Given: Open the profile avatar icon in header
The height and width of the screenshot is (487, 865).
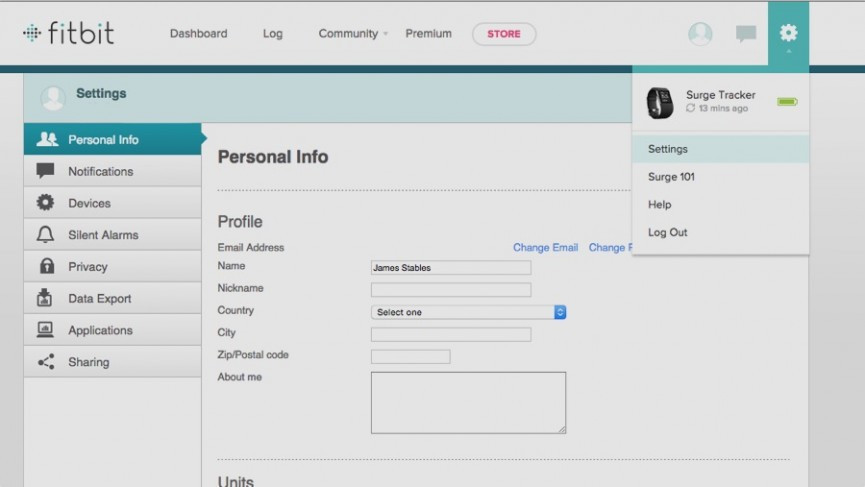Looking at the screenshot, I should [700, 34].
